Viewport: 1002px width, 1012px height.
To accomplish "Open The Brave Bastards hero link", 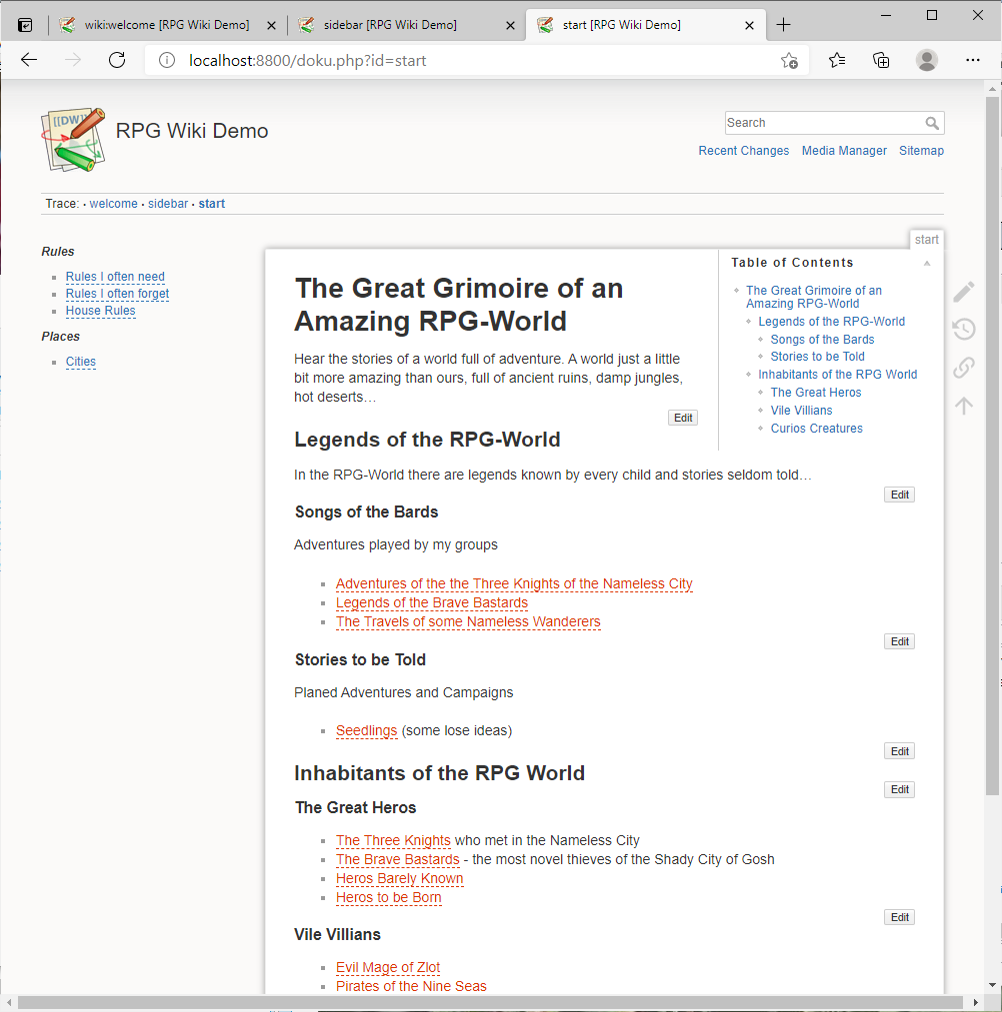I will pos(397,860).
